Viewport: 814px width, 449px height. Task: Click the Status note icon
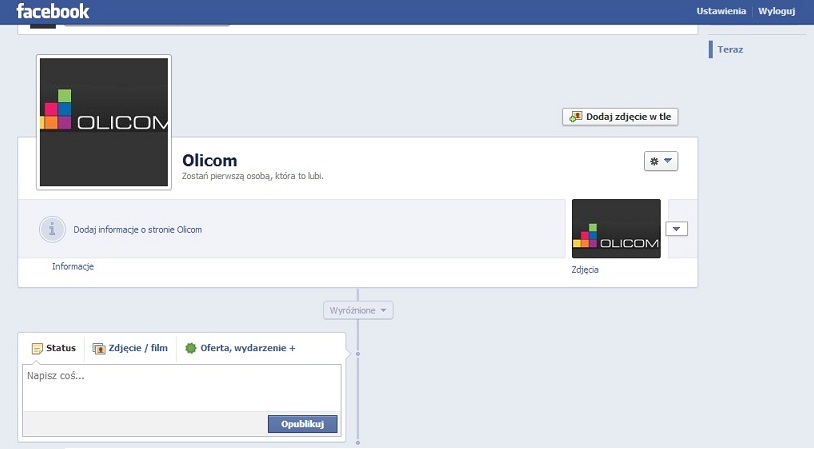pos(37,348)
